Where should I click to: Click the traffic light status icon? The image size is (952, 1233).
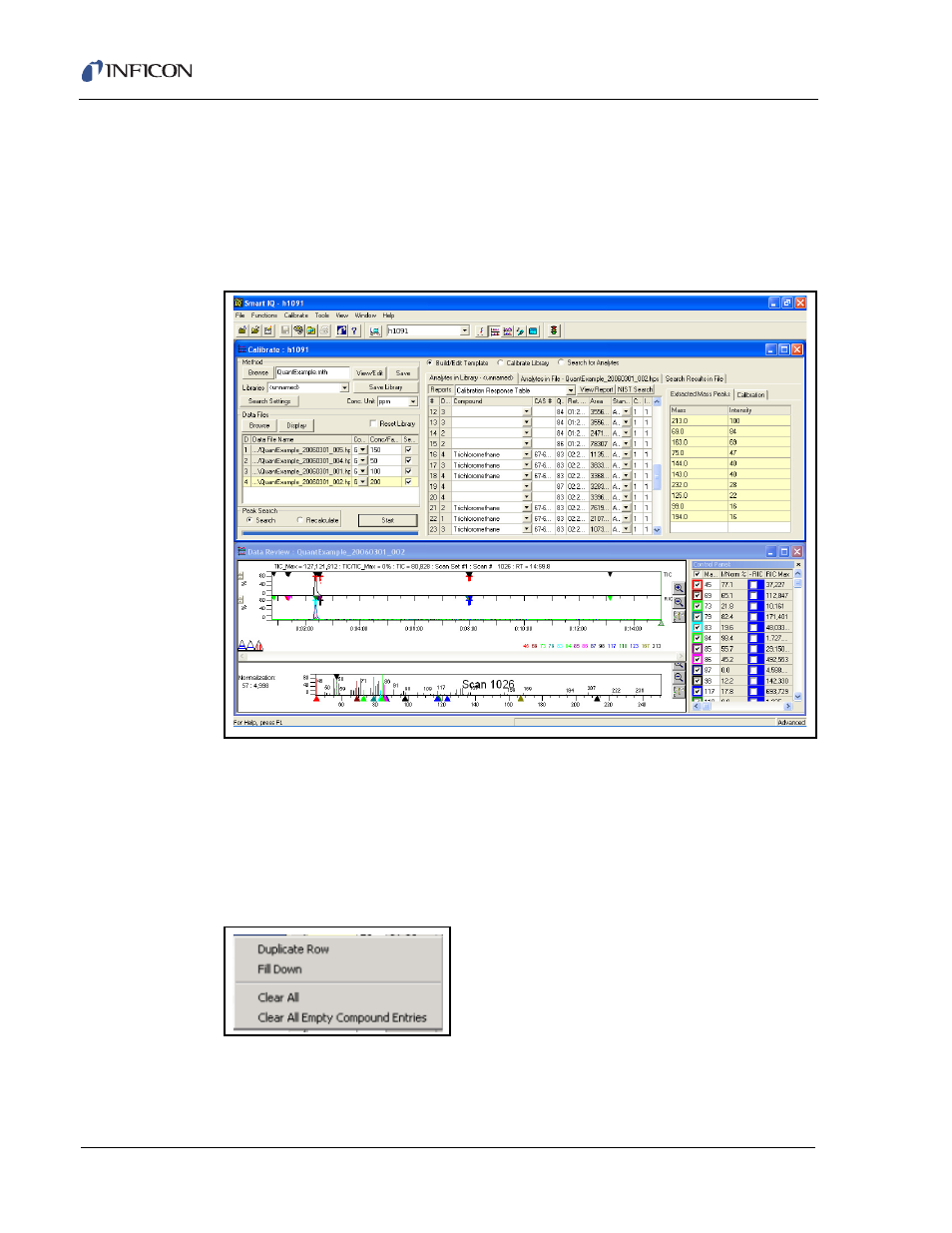pyautogui.click(x=554, y=330)
